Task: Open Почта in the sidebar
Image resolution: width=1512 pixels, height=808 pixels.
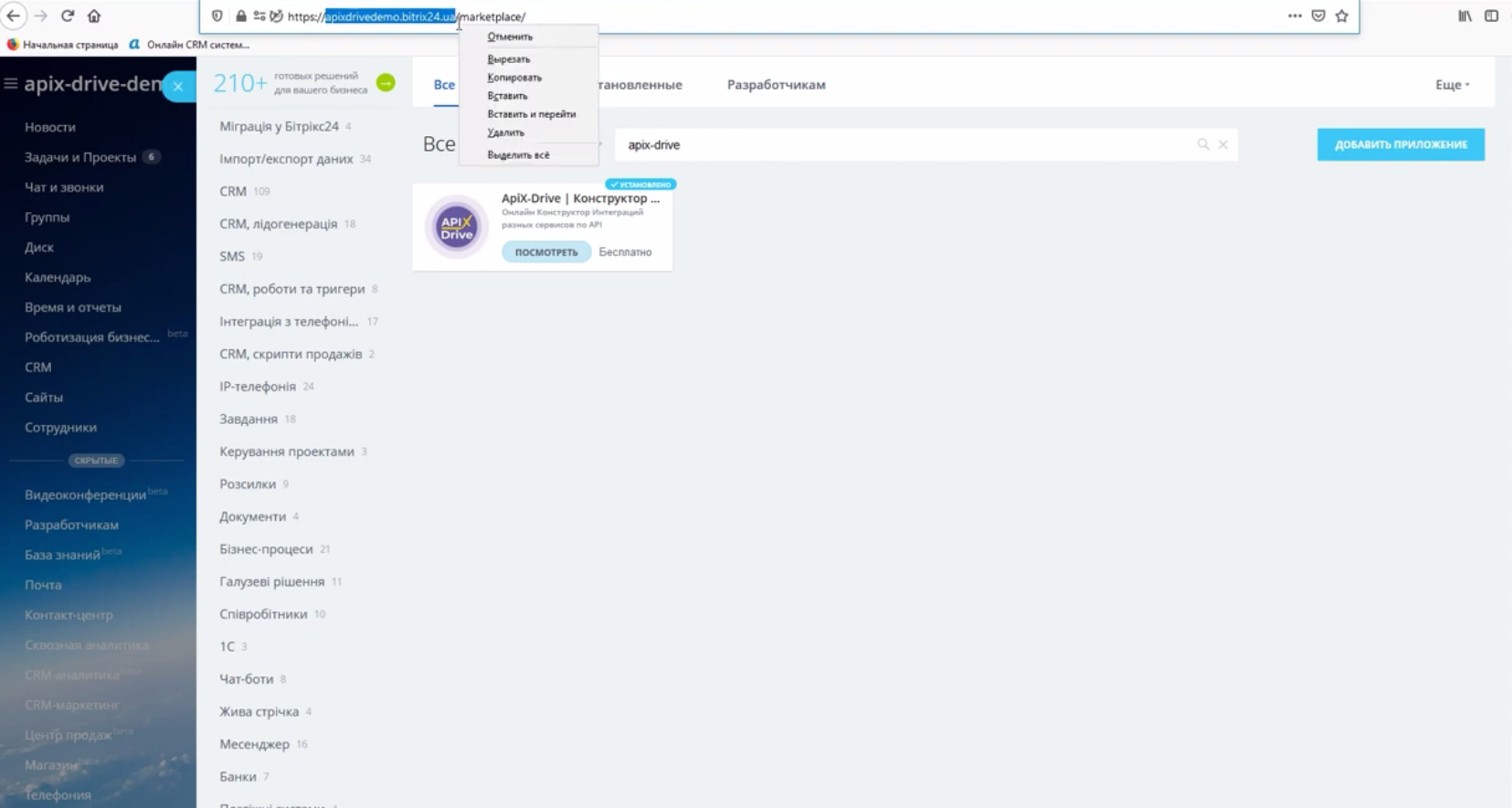Action: tap(43, 585)
